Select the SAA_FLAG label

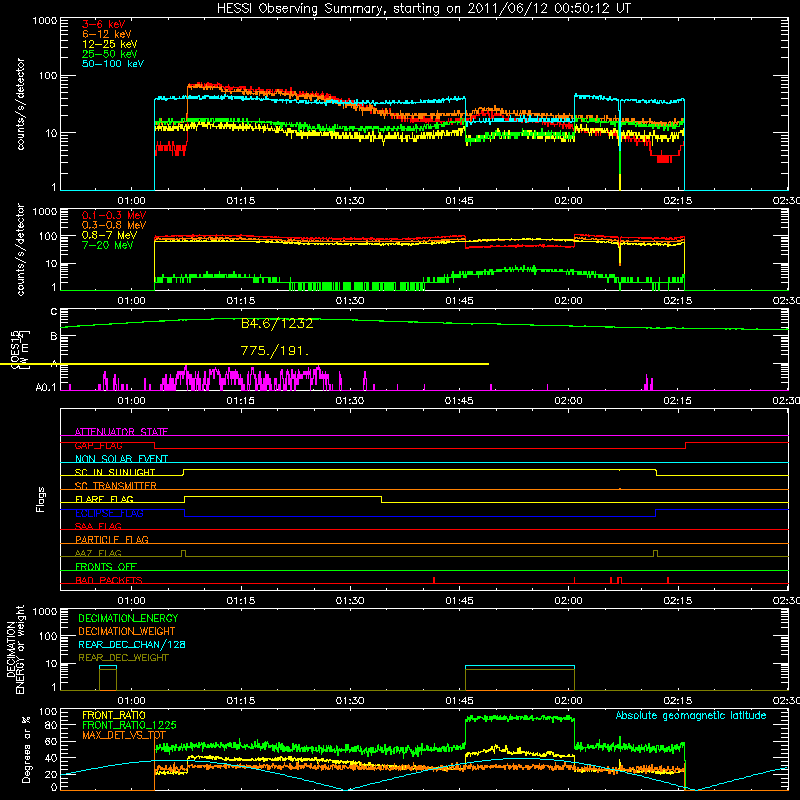(98, 526)
